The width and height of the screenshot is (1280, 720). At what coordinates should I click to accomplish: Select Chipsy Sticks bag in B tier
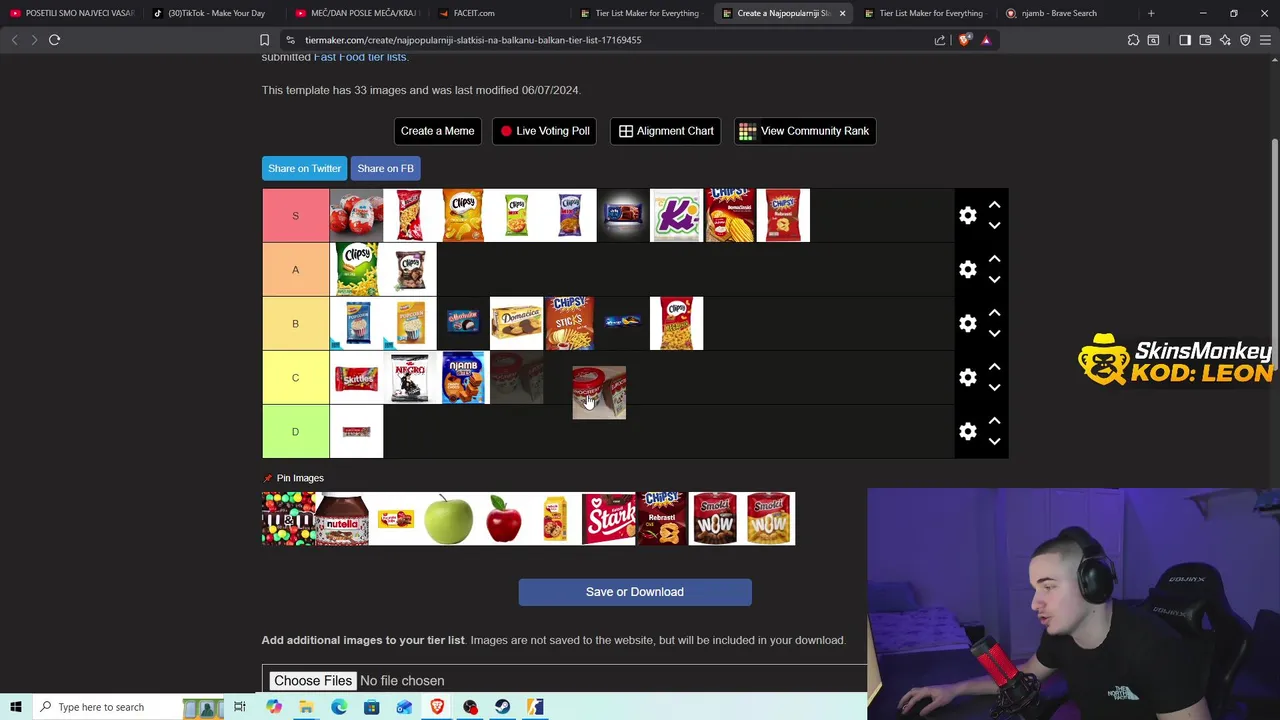[x=569, y=323]
